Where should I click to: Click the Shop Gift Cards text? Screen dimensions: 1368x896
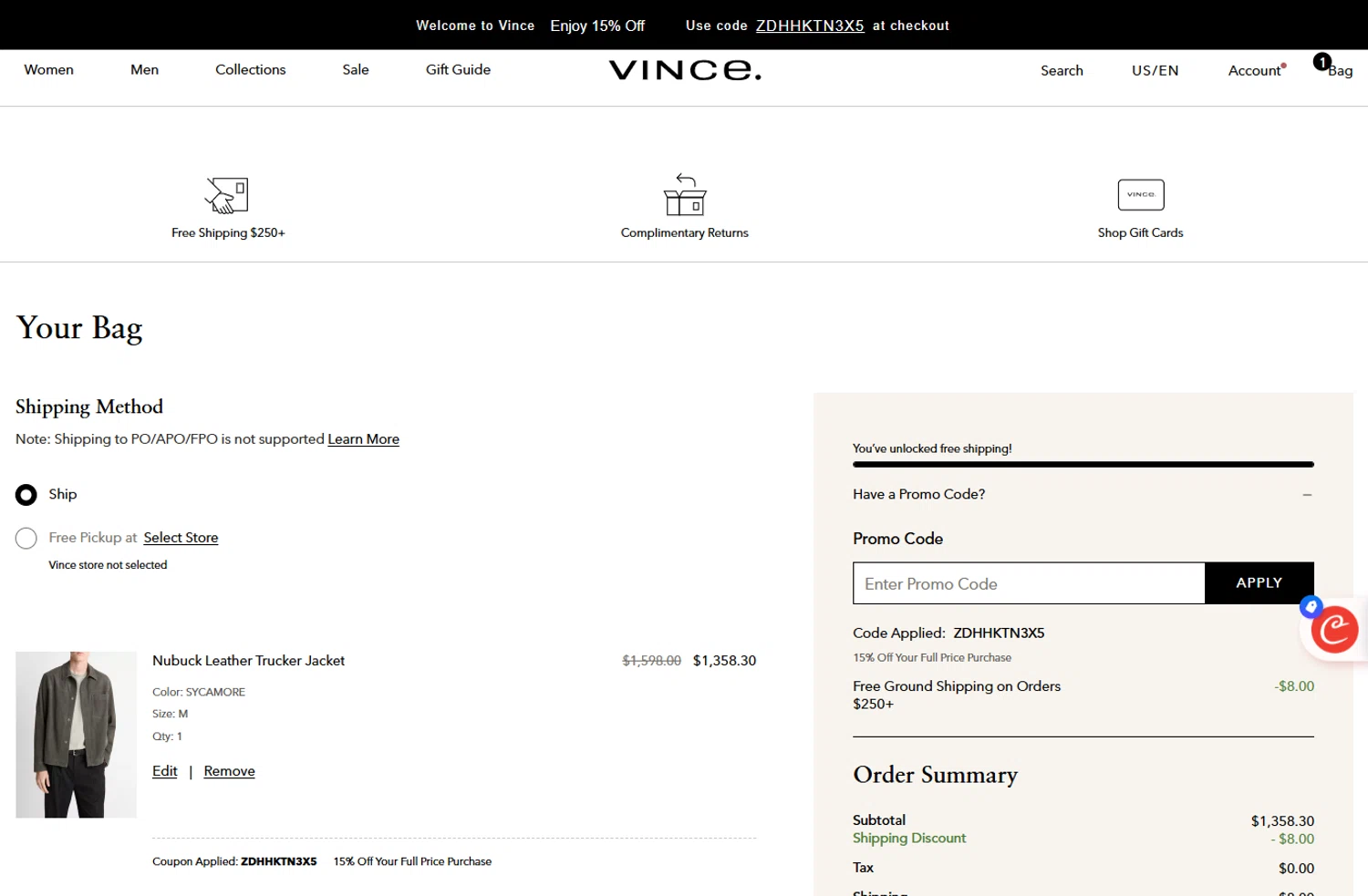1140,233
